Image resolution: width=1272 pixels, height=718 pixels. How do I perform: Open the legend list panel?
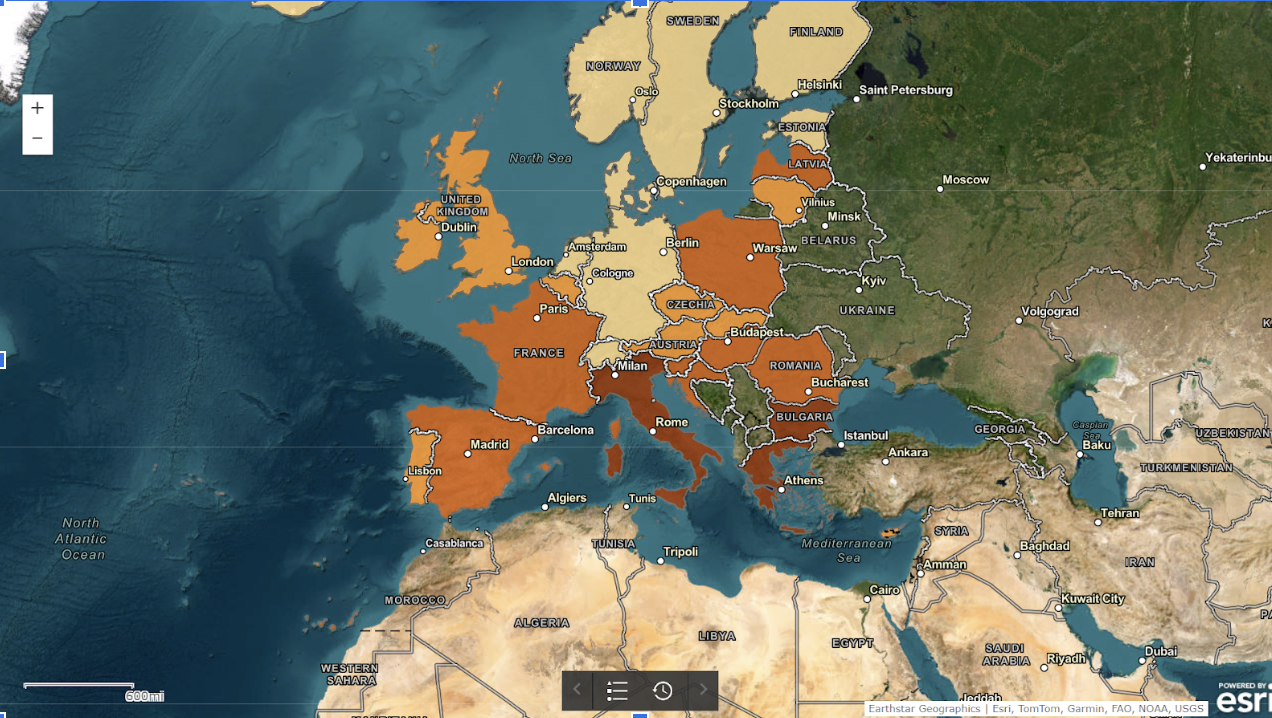(617, 690)
